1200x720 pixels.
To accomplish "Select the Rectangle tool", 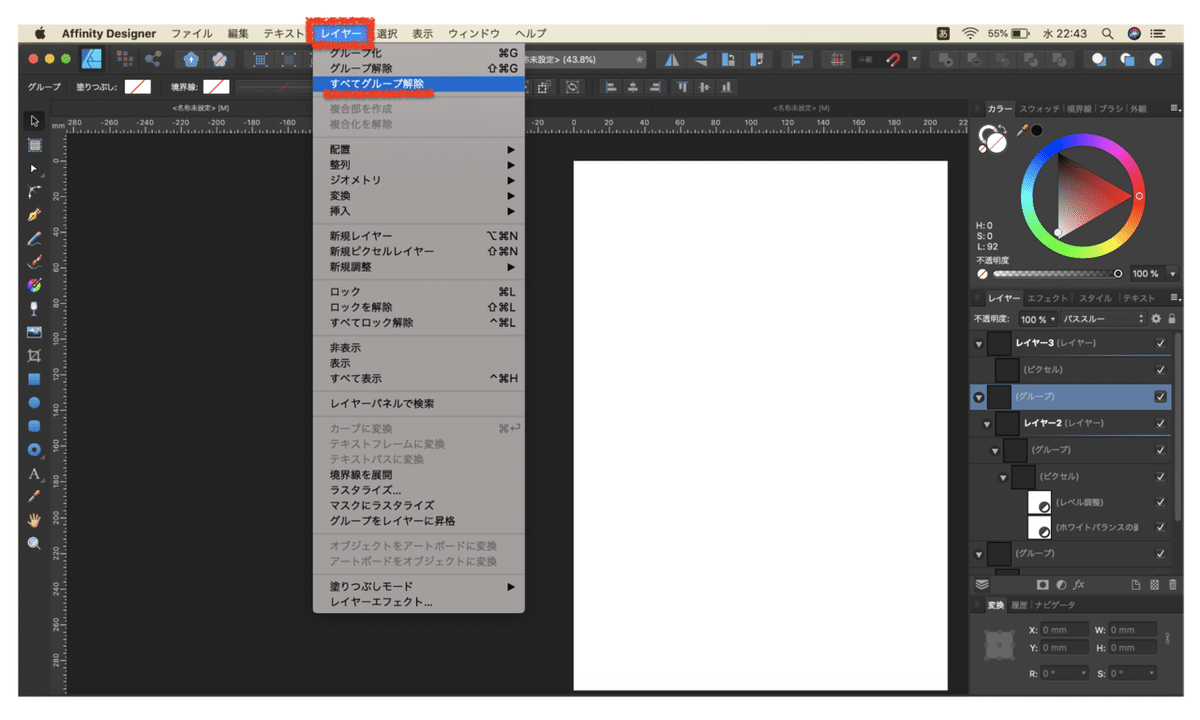I will click(34, 379).
